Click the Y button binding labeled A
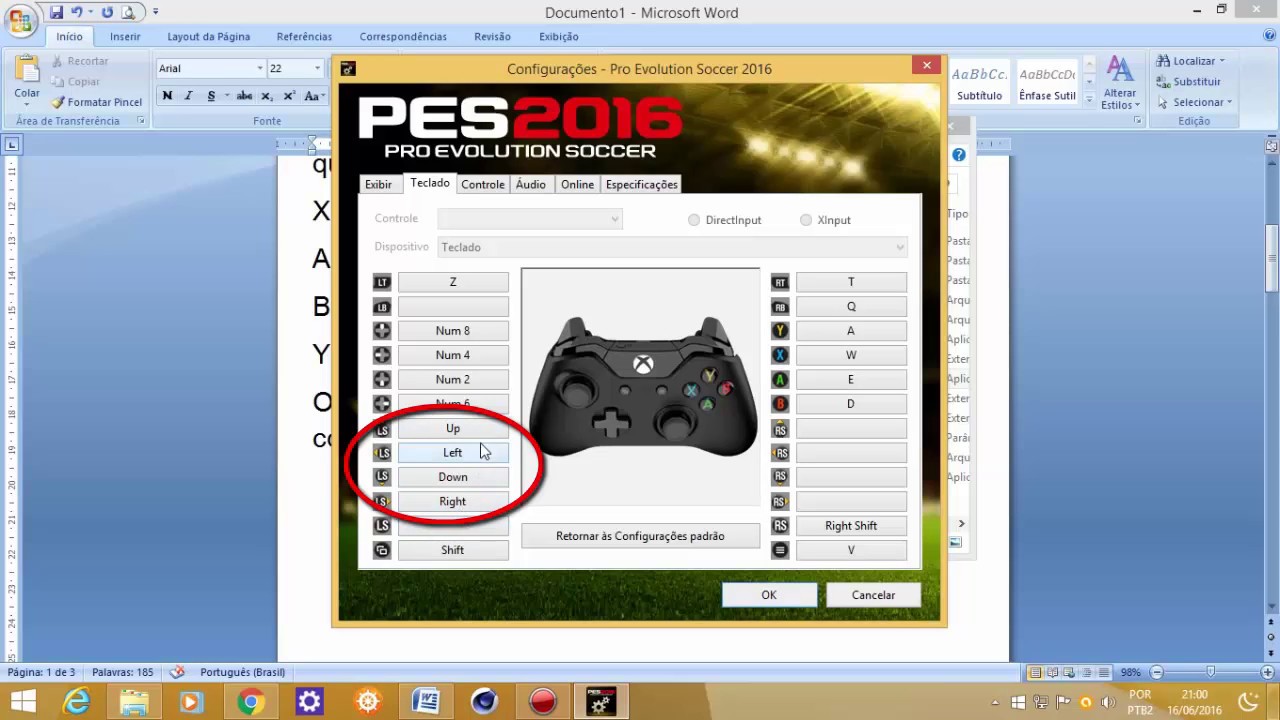The height and width of the screenshot is (720, 1280). [x=851, y=331]
